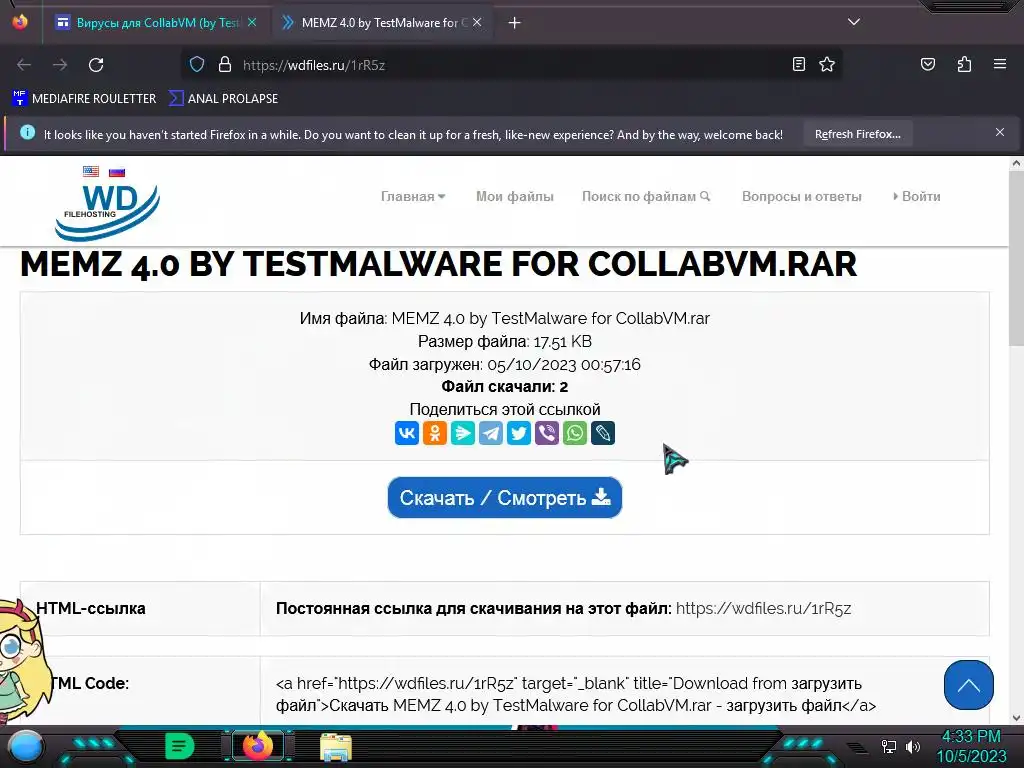This screenshot has height=768, width=1024.
Task: Show site security padlock info
Action: point(225,65)
